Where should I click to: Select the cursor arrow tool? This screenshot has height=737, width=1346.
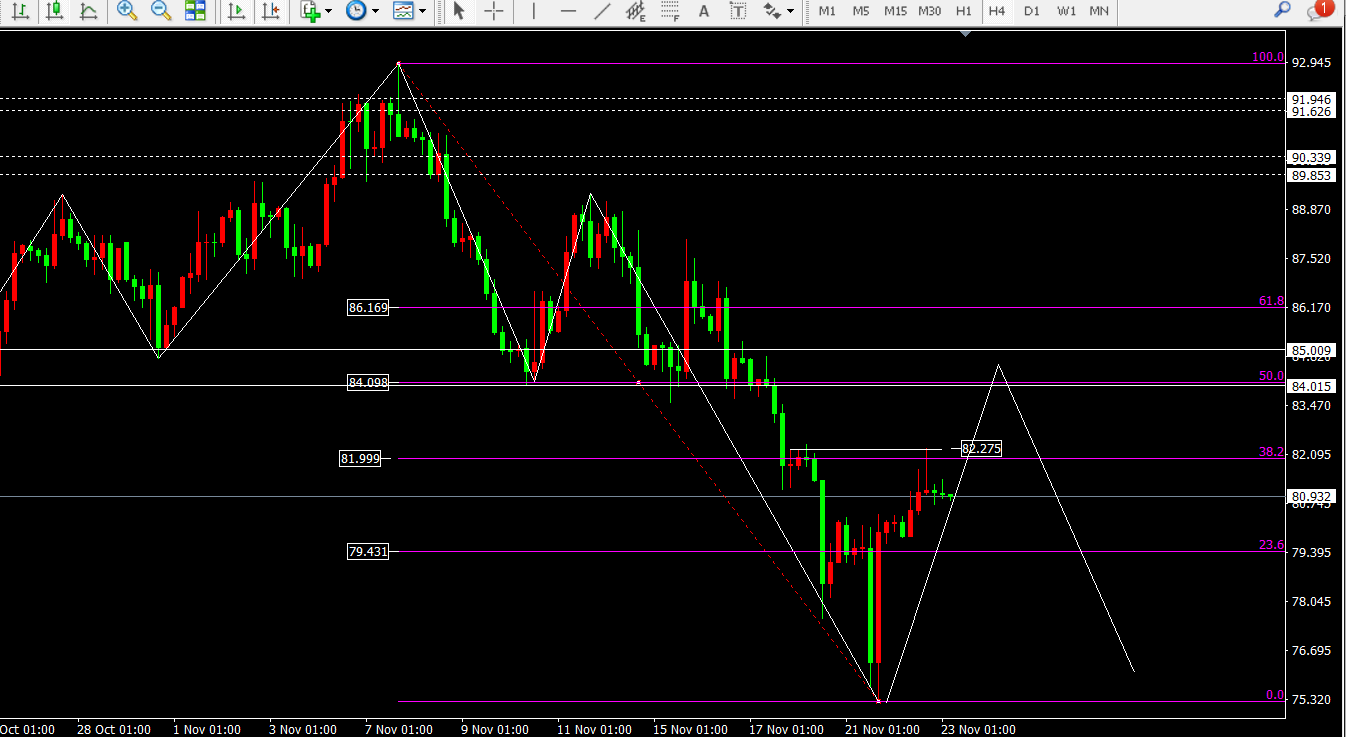459,11
